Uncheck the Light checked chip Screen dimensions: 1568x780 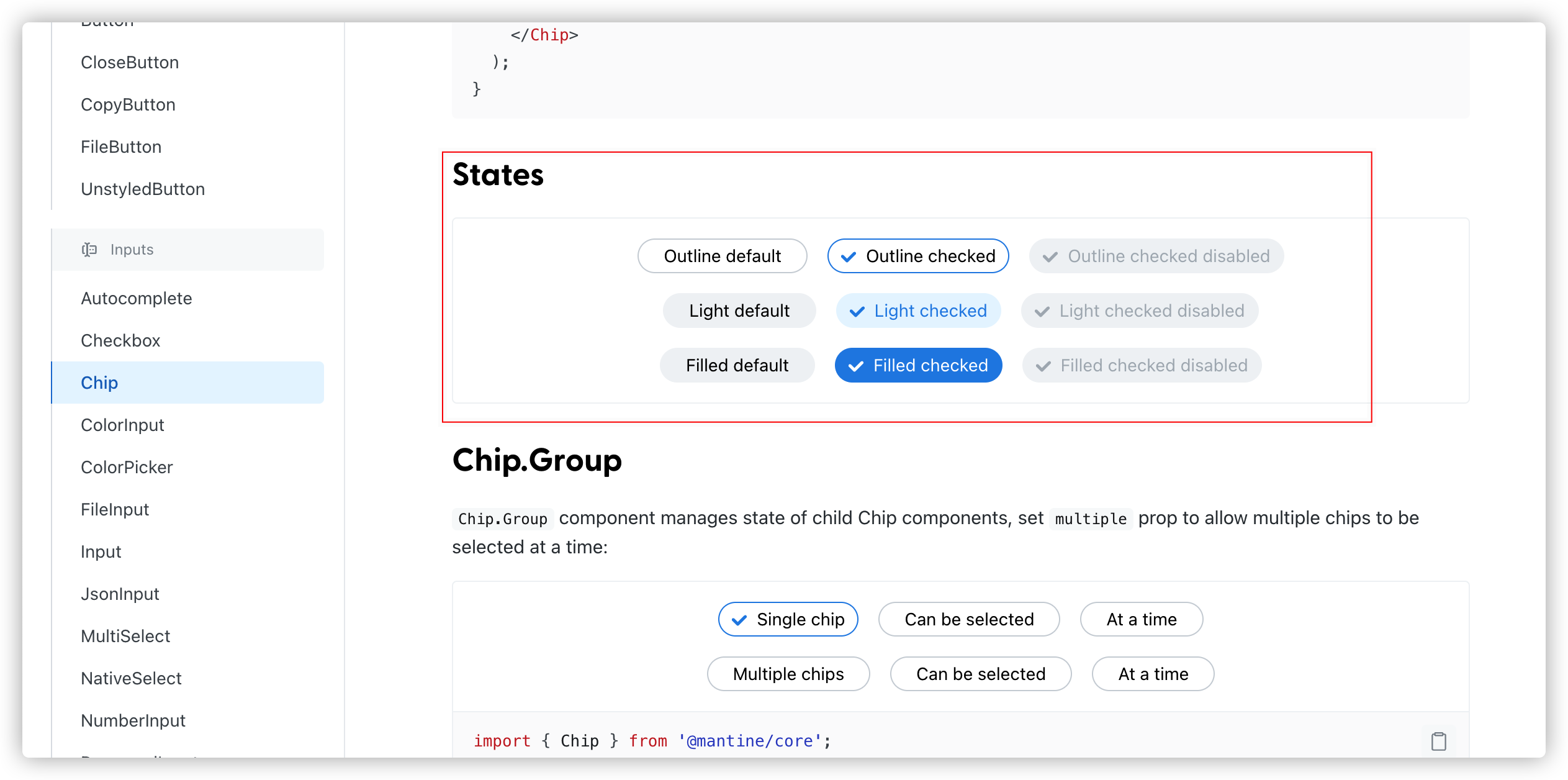[918, 311]
